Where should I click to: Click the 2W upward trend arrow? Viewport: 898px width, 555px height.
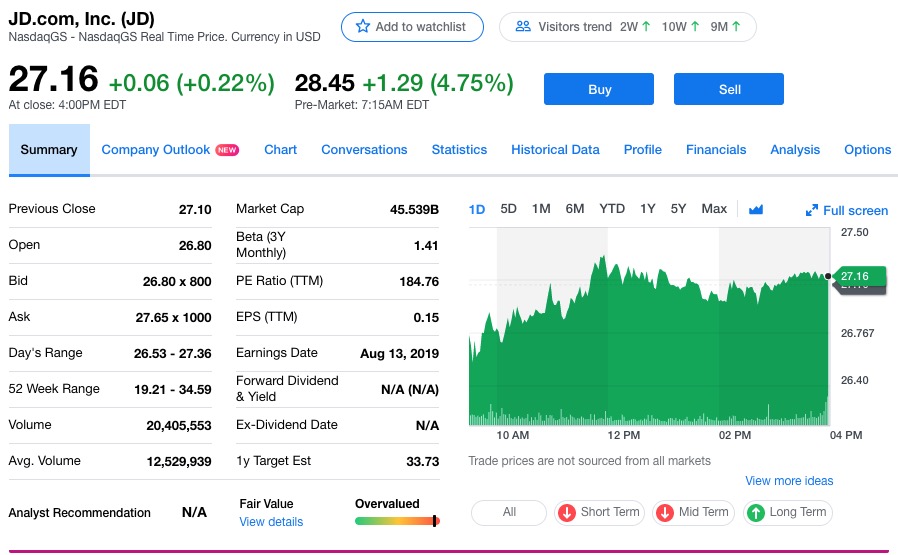[646, 26]
